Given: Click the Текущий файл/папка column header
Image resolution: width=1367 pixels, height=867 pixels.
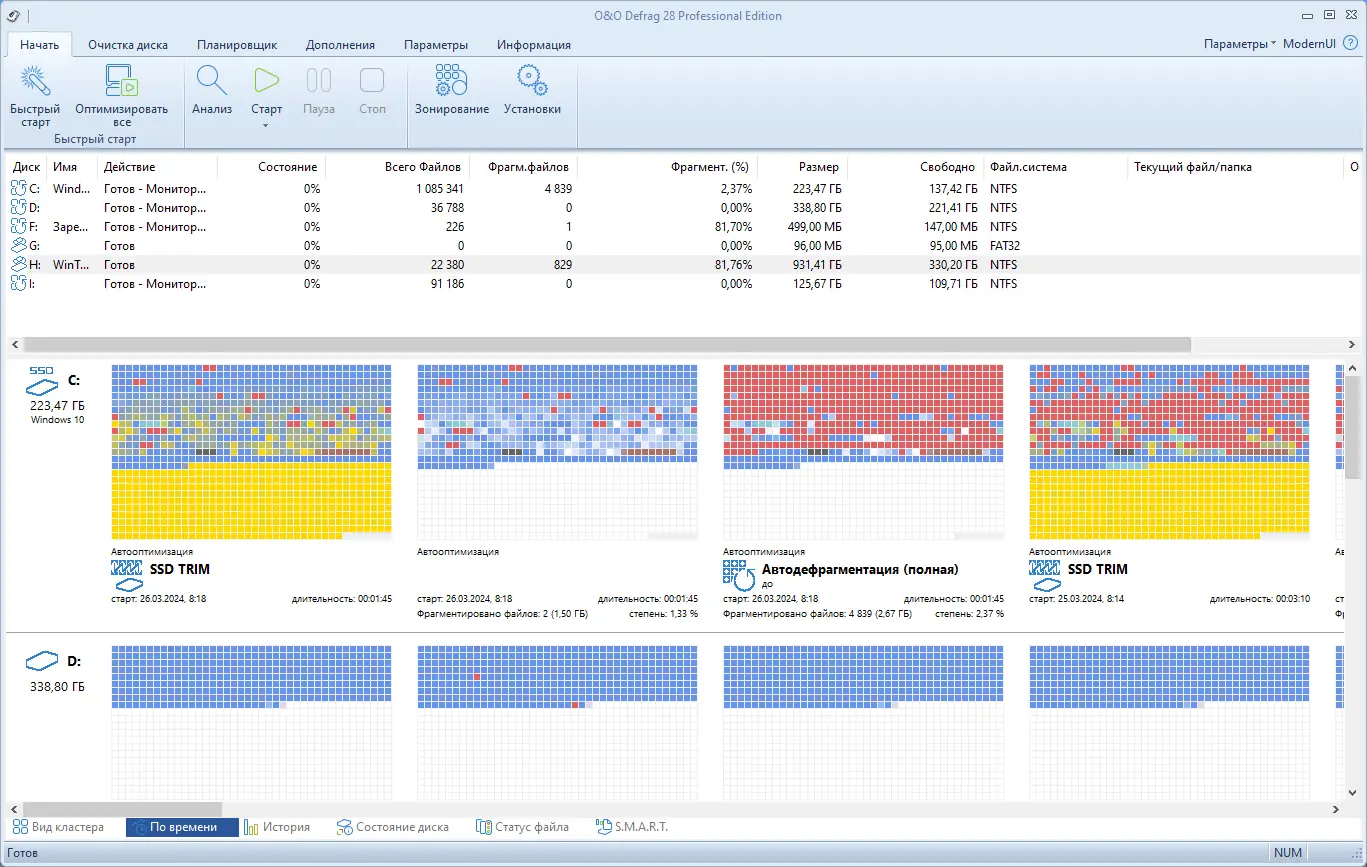Looking at the screenshot, I should pos(1236,167).
